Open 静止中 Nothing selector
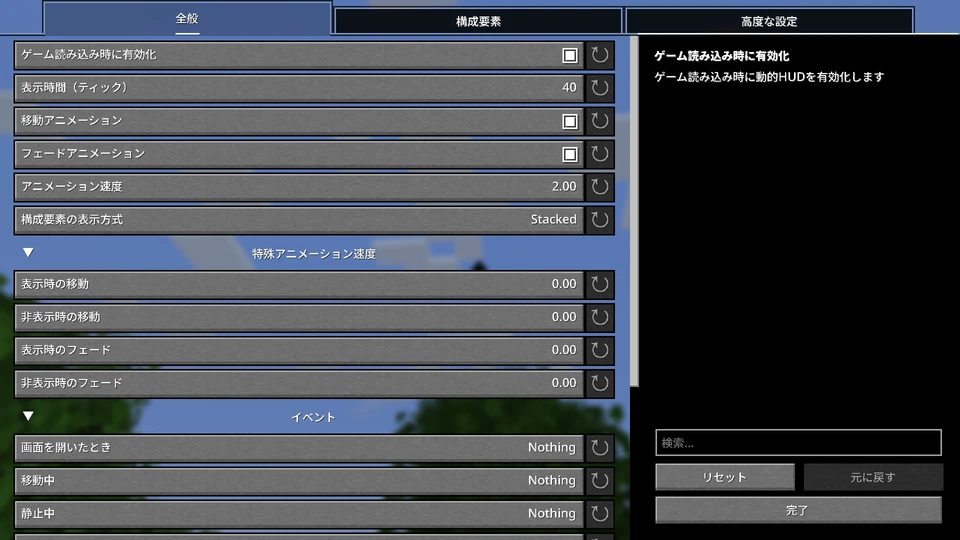This screenshot has height=540, width=960. tap(552, 513)
